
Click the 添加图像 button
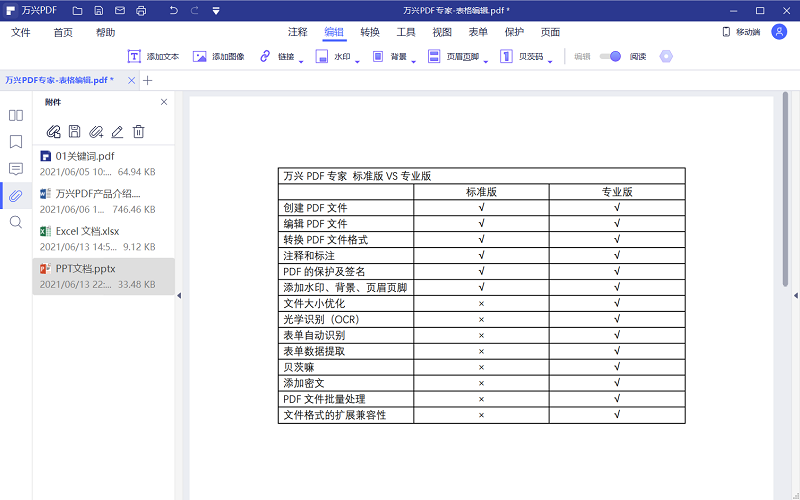[x=219, y=57]
